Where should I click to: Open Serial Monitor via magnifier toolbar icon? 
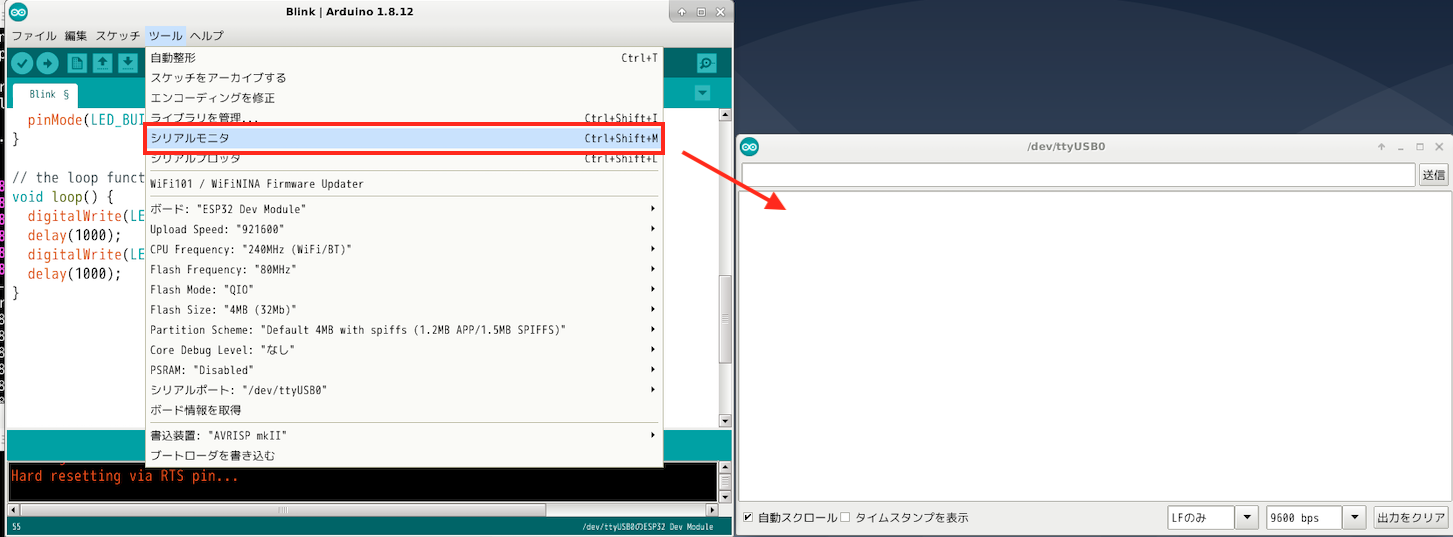[x=706, y=64]
